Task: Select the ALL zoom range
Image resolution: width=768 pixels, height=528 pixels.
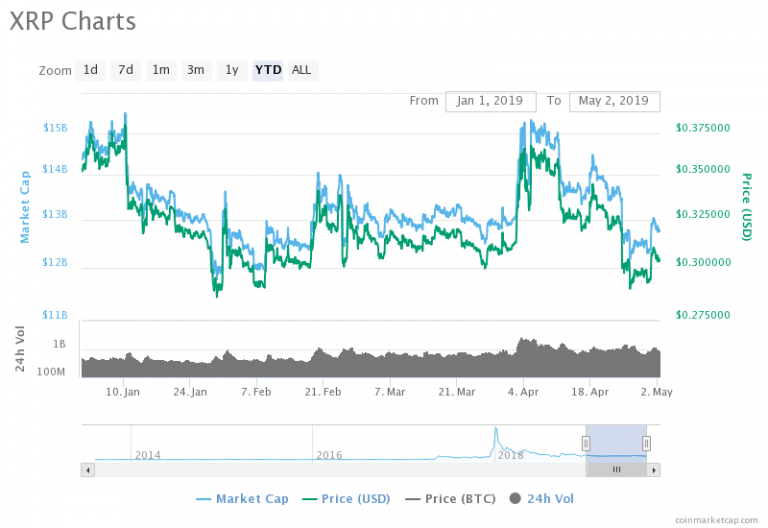Action: pos(302,70)
